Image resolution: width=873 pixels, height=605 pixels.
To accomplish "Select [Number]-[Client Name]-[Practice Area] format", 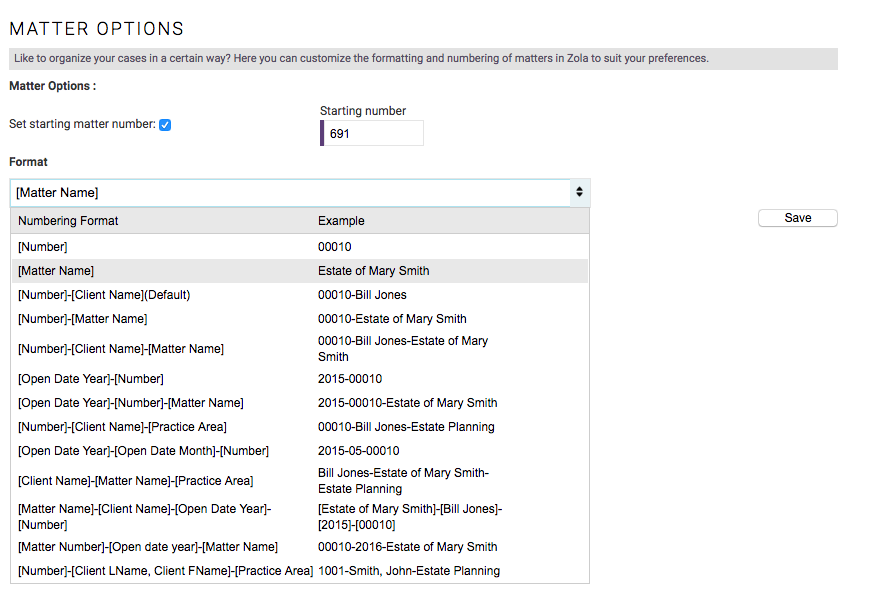I will click(300, 427).
